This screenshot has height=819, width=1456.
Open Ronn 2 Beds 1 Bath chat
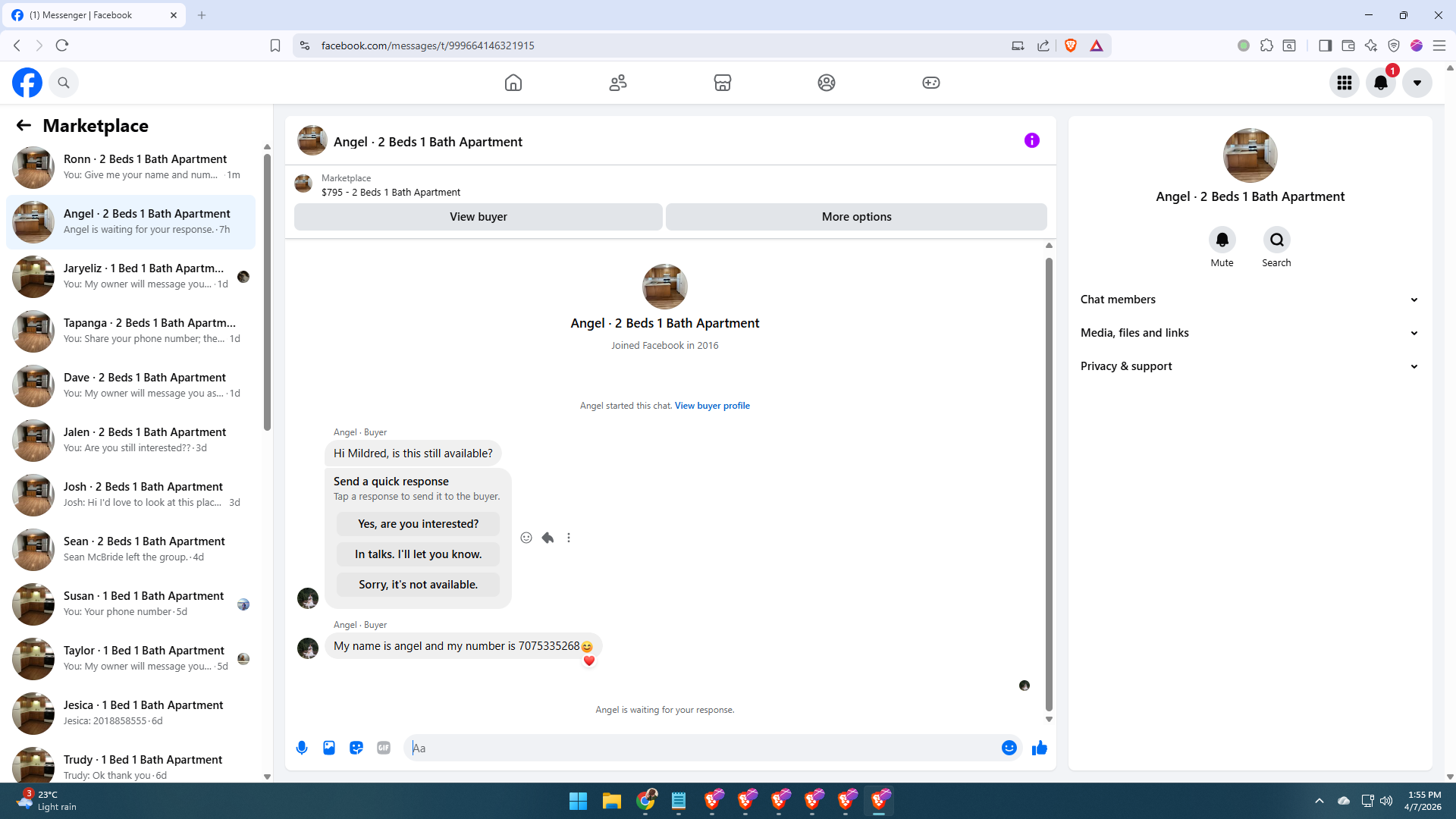[x=130, y=168]
